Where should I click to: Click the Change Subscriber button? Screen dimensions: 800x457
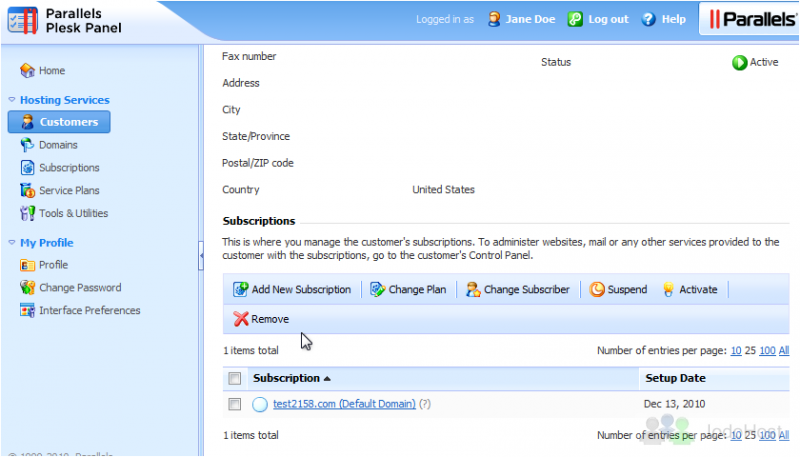[518, 289]
